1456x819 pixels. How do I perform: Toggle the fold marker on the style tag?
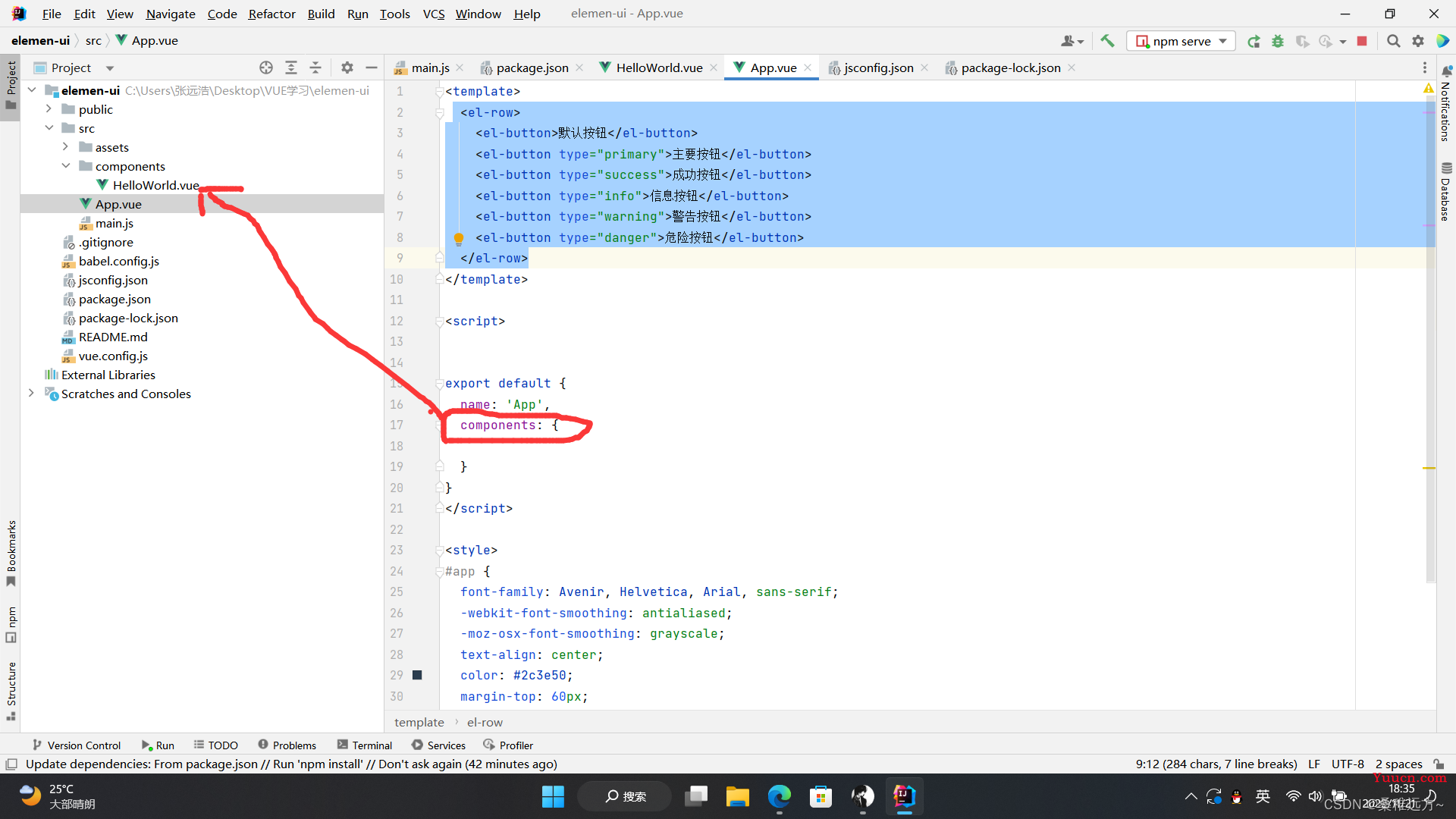point(439,551)
